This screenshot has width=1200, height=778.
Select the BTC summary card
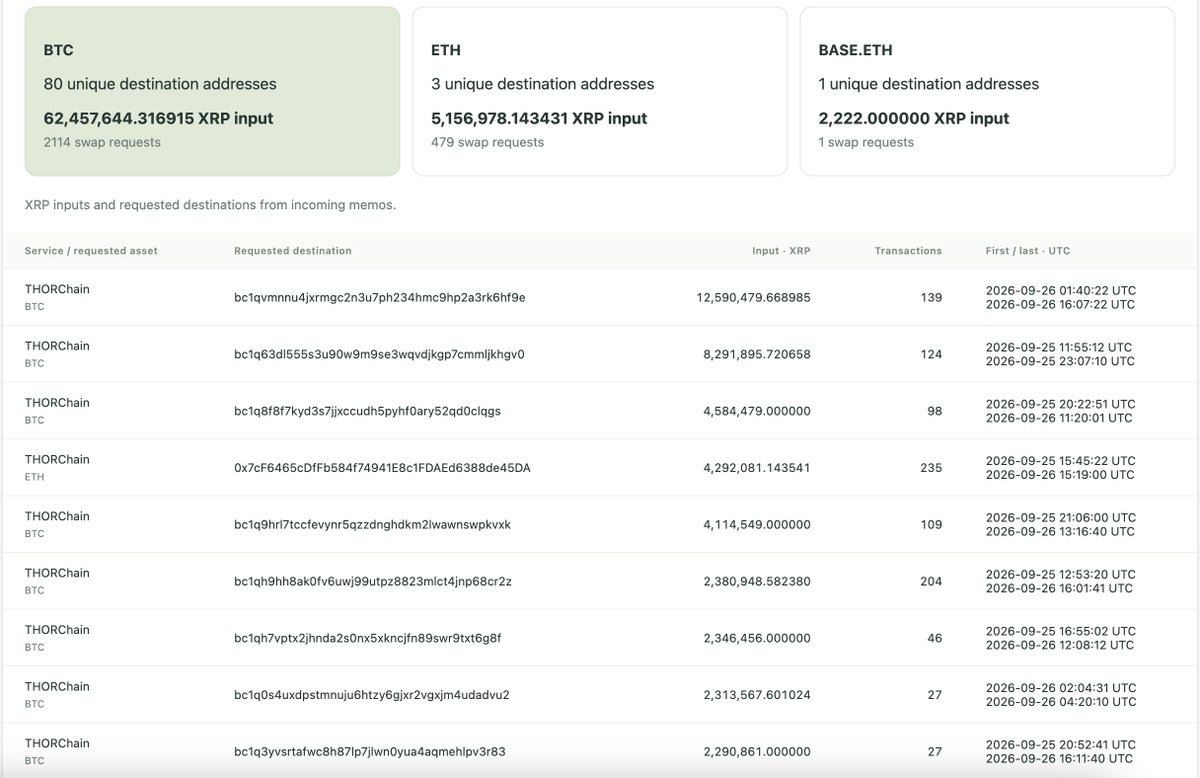pos(212,92)
